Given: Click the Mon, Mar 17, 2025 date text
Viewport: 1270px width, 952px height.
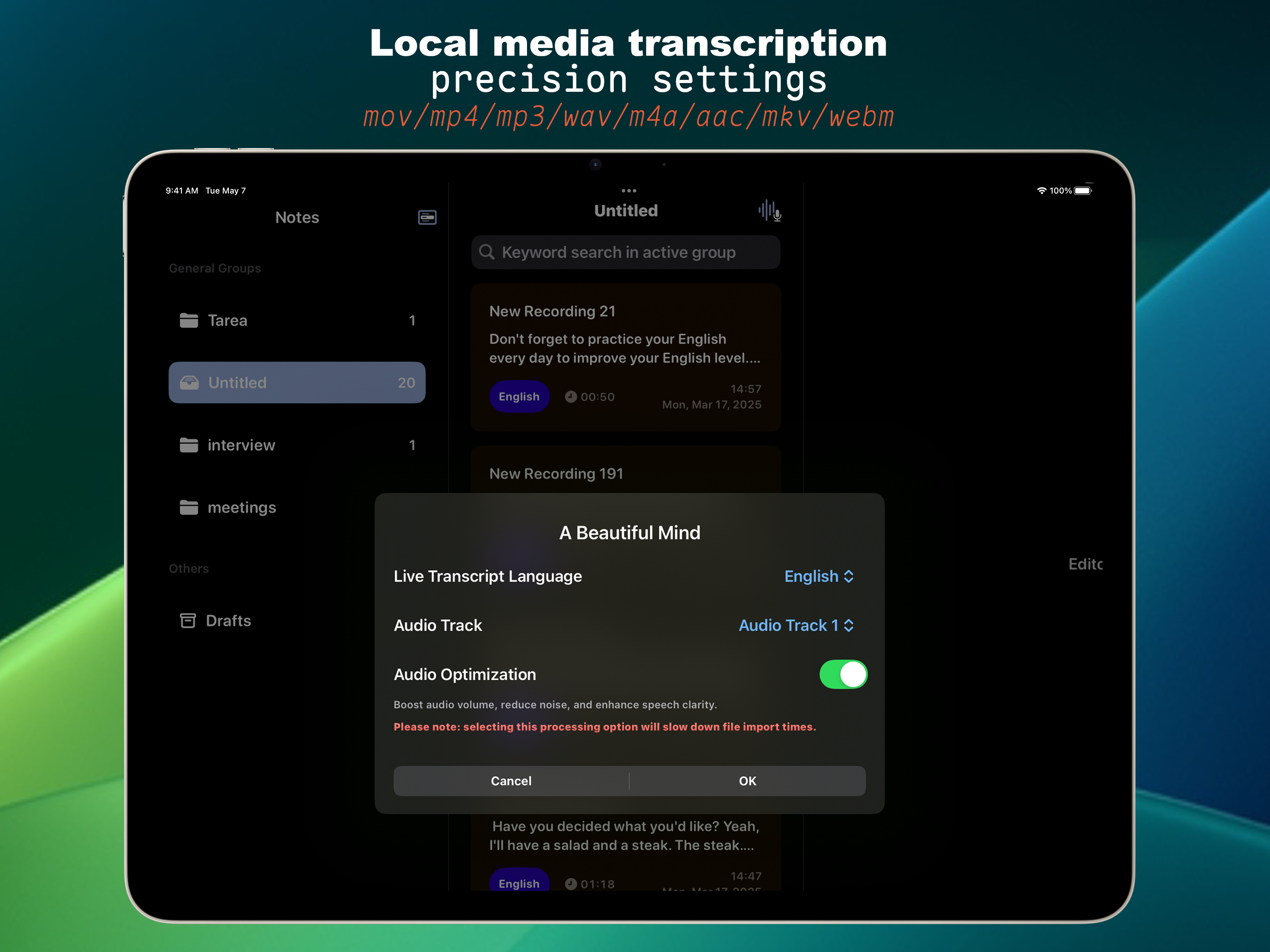Looking at the screenshot, I should [712, 405].
